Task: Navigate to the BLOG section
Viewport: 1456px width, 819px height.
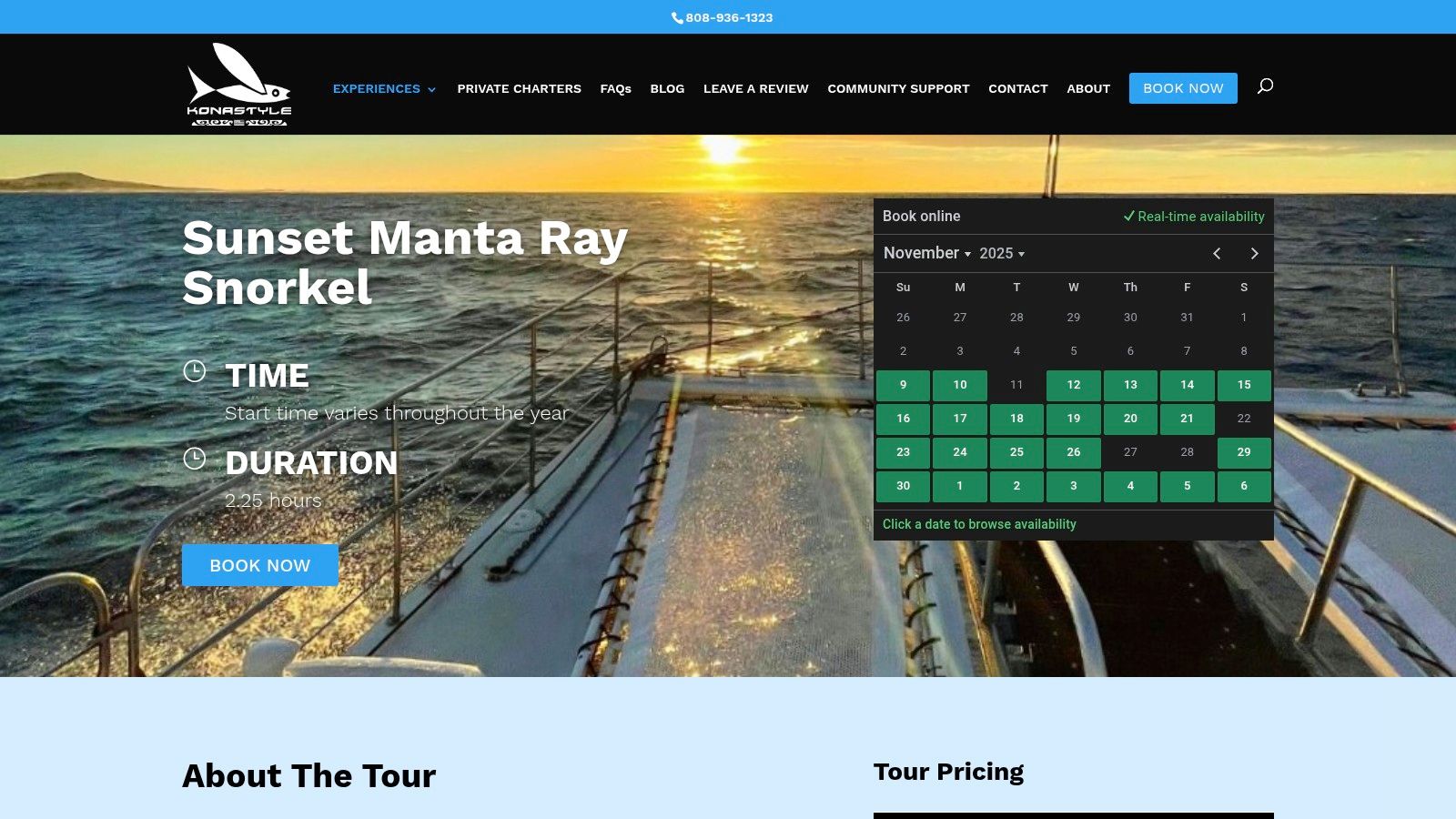Action: tap(667, 89)
